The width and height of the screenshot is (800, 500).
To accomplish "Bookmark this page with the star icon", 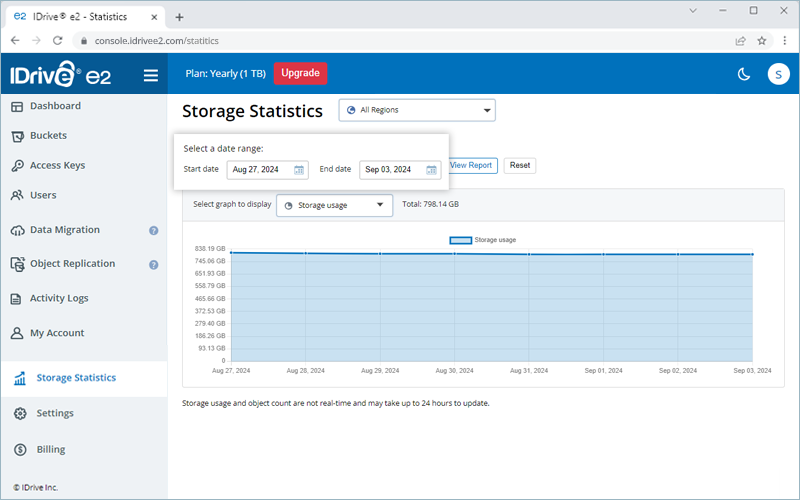I will coord(762,41).
